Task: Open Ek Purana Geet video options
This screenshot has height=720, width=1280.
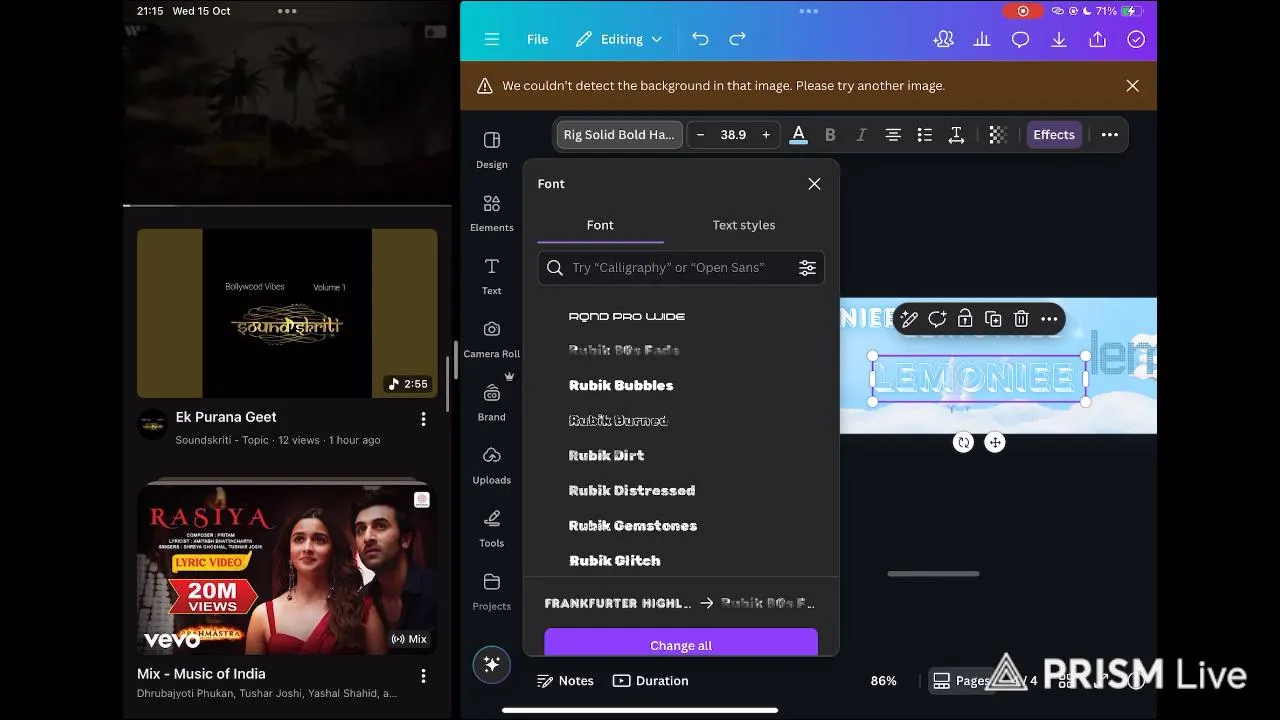Action: (423, 419)
